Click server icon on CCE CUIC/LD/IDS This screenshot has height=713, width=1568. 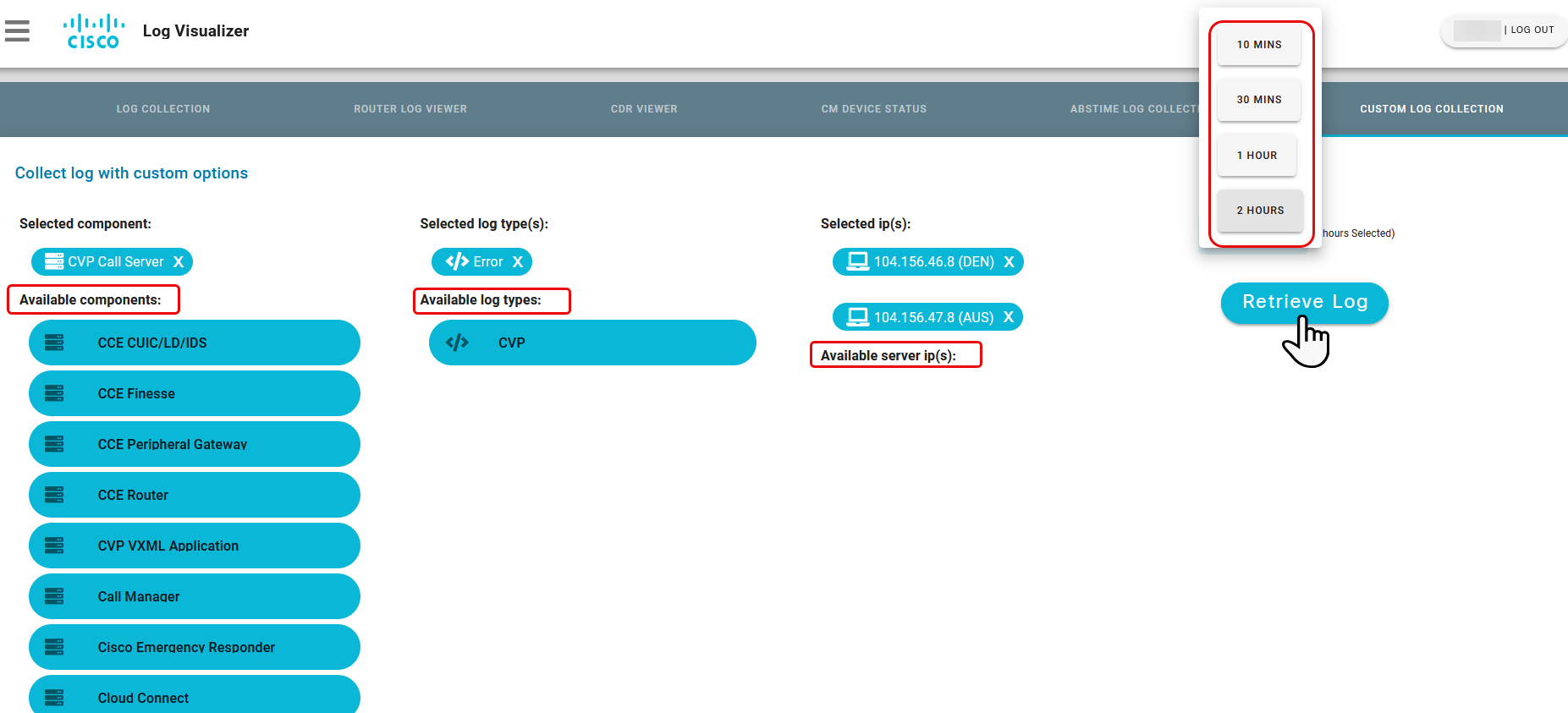pyautogui.click(x=54, y=343)
